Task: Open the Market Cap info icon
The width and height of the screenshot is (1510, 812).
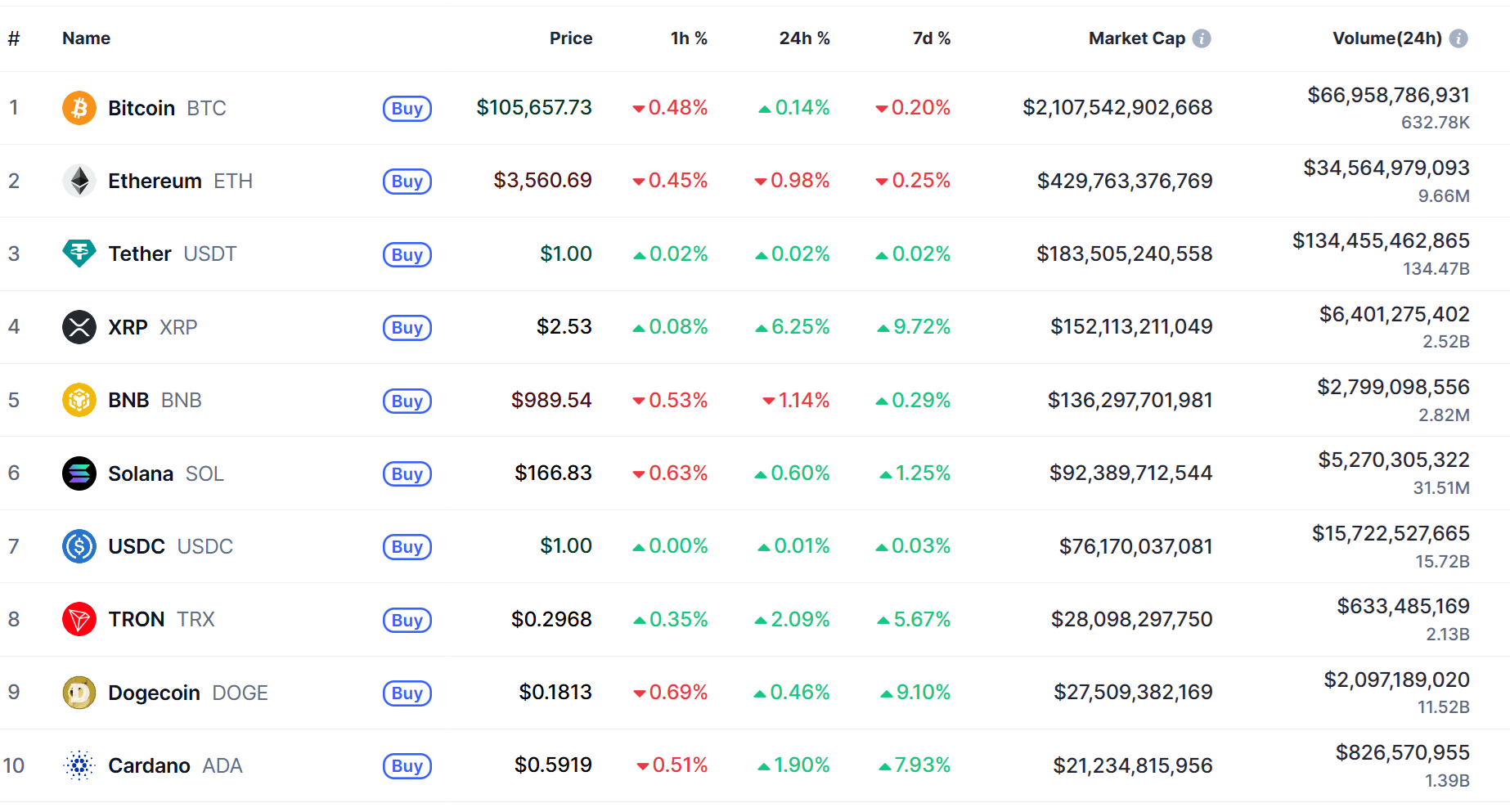Action: (x=1202, y=38)
